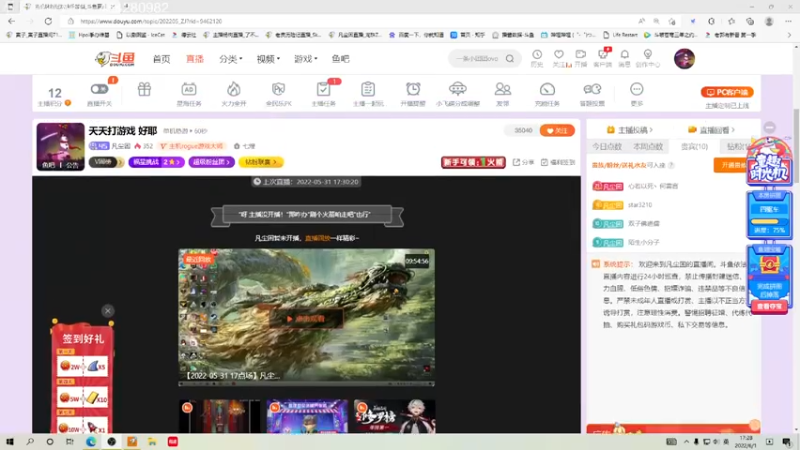The height and width of the screenshot is (450, 800).
Task: Open the AD task icon
Action: tap(189, 89)
